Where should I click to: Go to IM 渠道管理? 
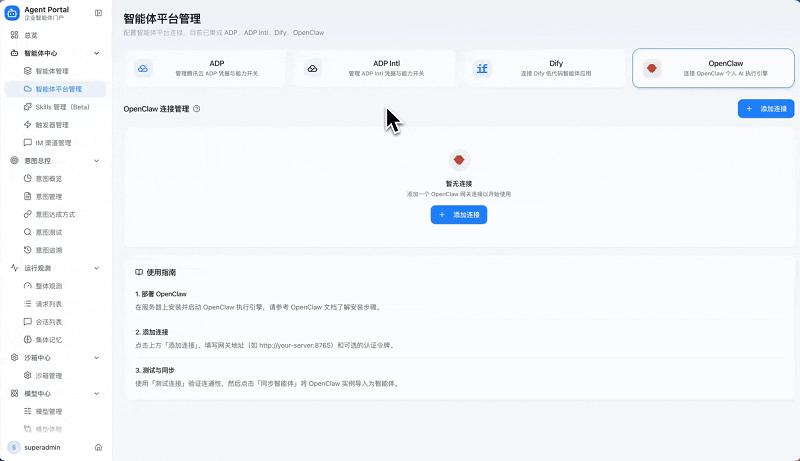(x=53, y=143)
